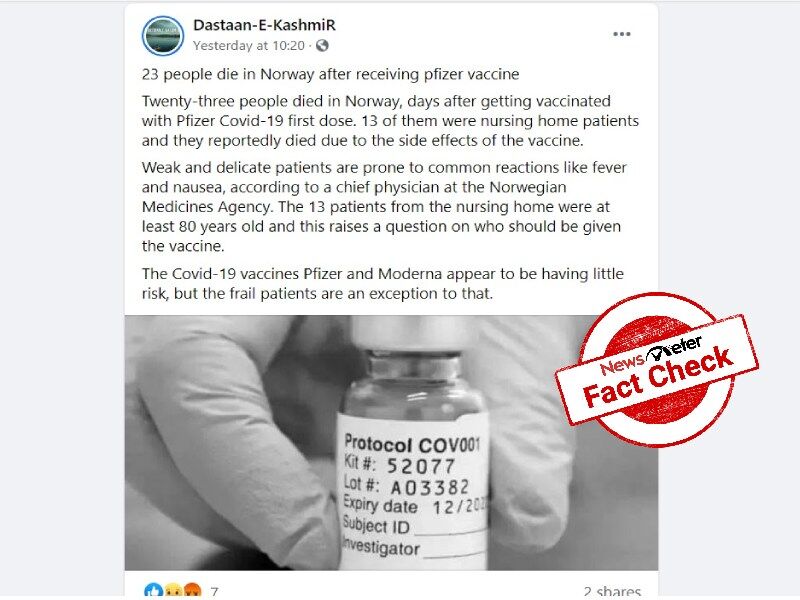Open the 'Yesterday at 10:20' timestamp
The height and width of the screenshot is (600, 800).
[249, 46]
